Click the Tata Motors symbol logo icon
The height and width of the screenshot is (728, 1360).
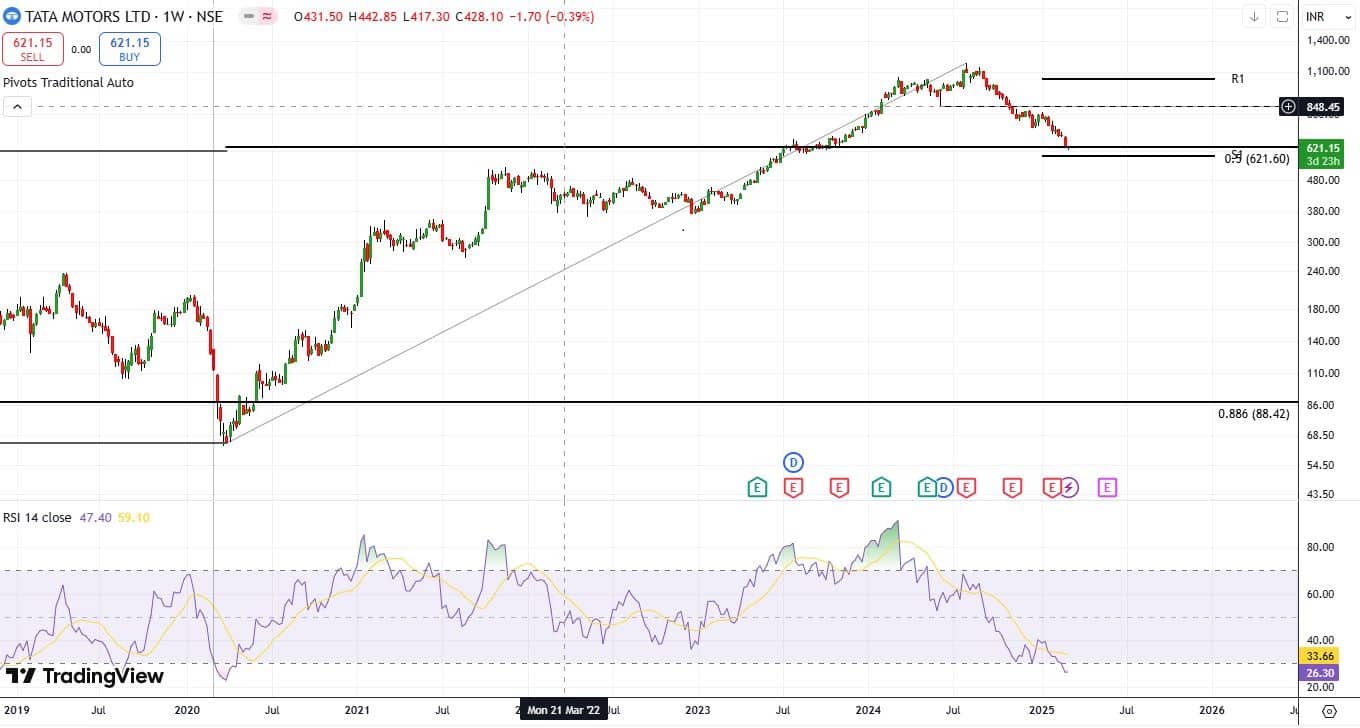(x=12, y=16)
